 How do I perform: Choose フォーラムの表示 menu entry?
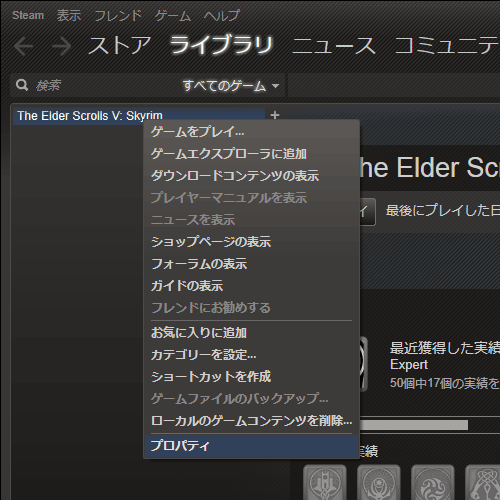(x=252, y=264)
